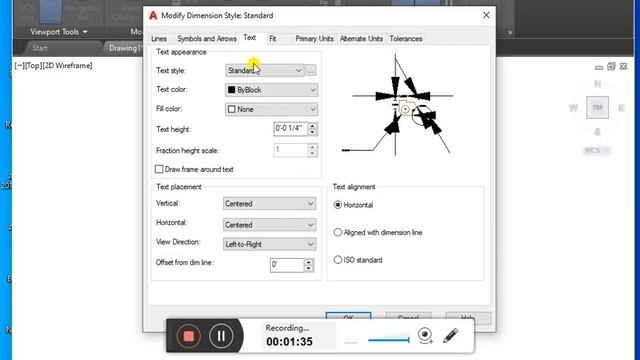Switch to Symbols and Arrows tab

[207, 39]
